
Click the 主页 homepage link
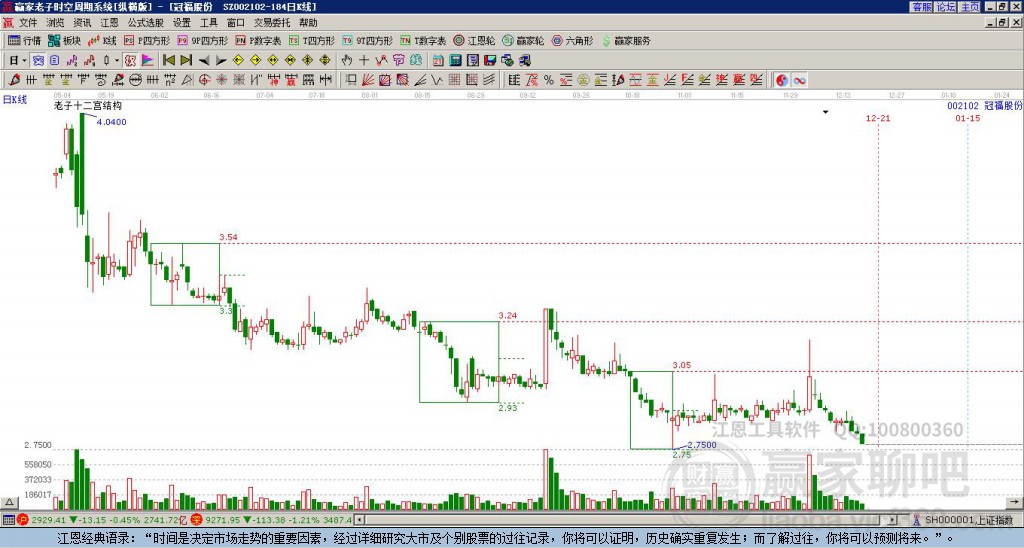(969, 7)
